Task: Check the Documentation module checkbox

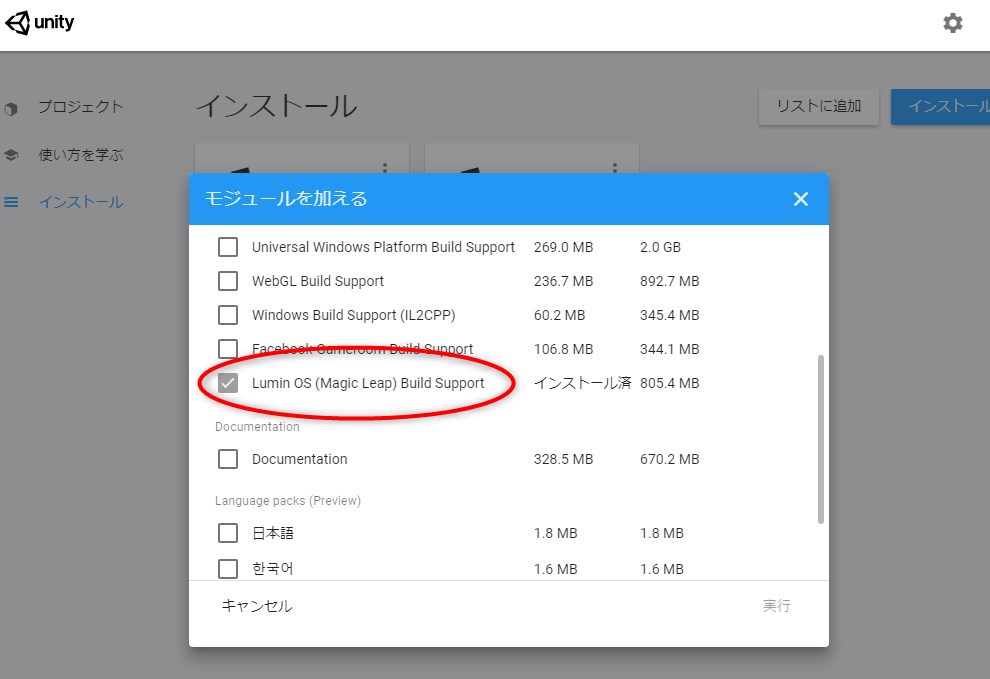Action: pyautogui.click(x=228, y=459)
